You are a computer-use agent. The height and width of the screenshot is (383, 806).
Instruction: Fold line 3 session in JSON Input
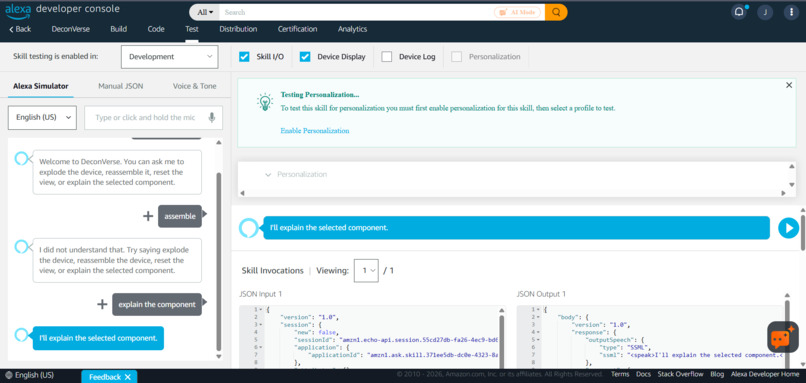click(261, 325)
